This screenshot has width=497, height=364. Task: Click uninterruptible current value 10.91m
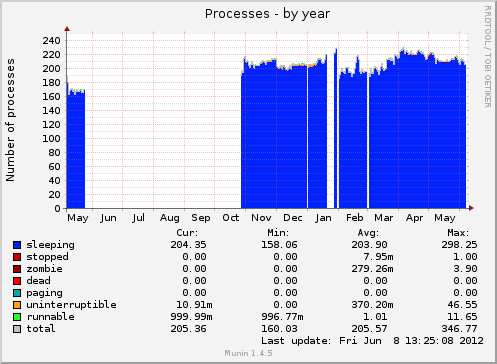coord(194,305)
